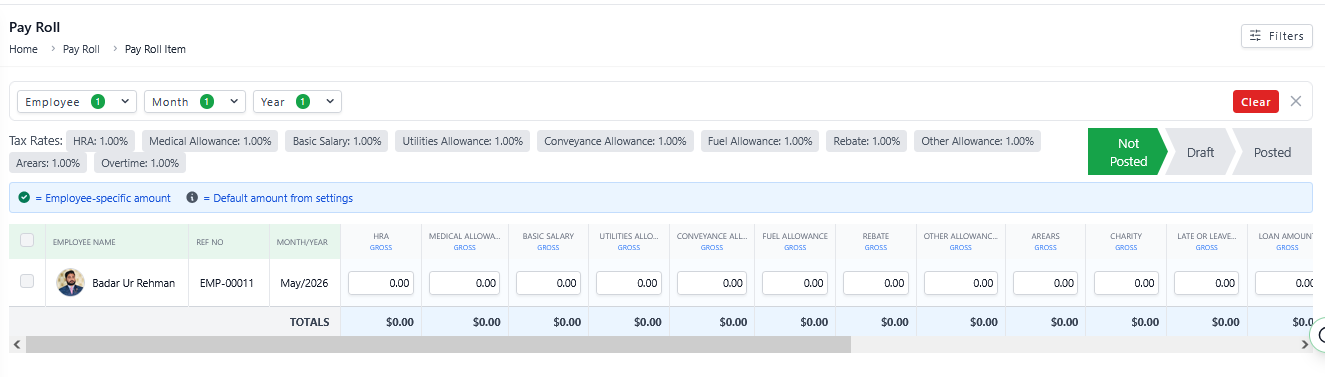Edit the Basic Salary amount field

[x=548, y=283]
